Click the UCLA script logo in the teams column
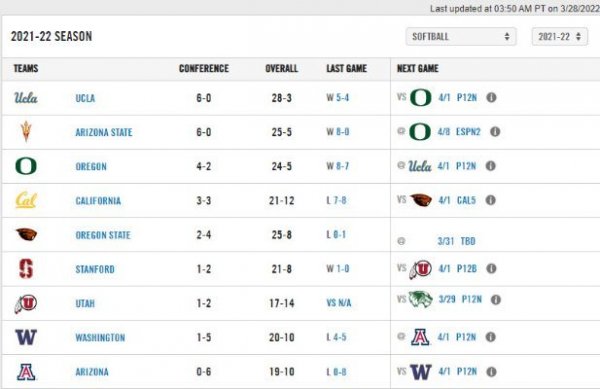 coord(26,98)
